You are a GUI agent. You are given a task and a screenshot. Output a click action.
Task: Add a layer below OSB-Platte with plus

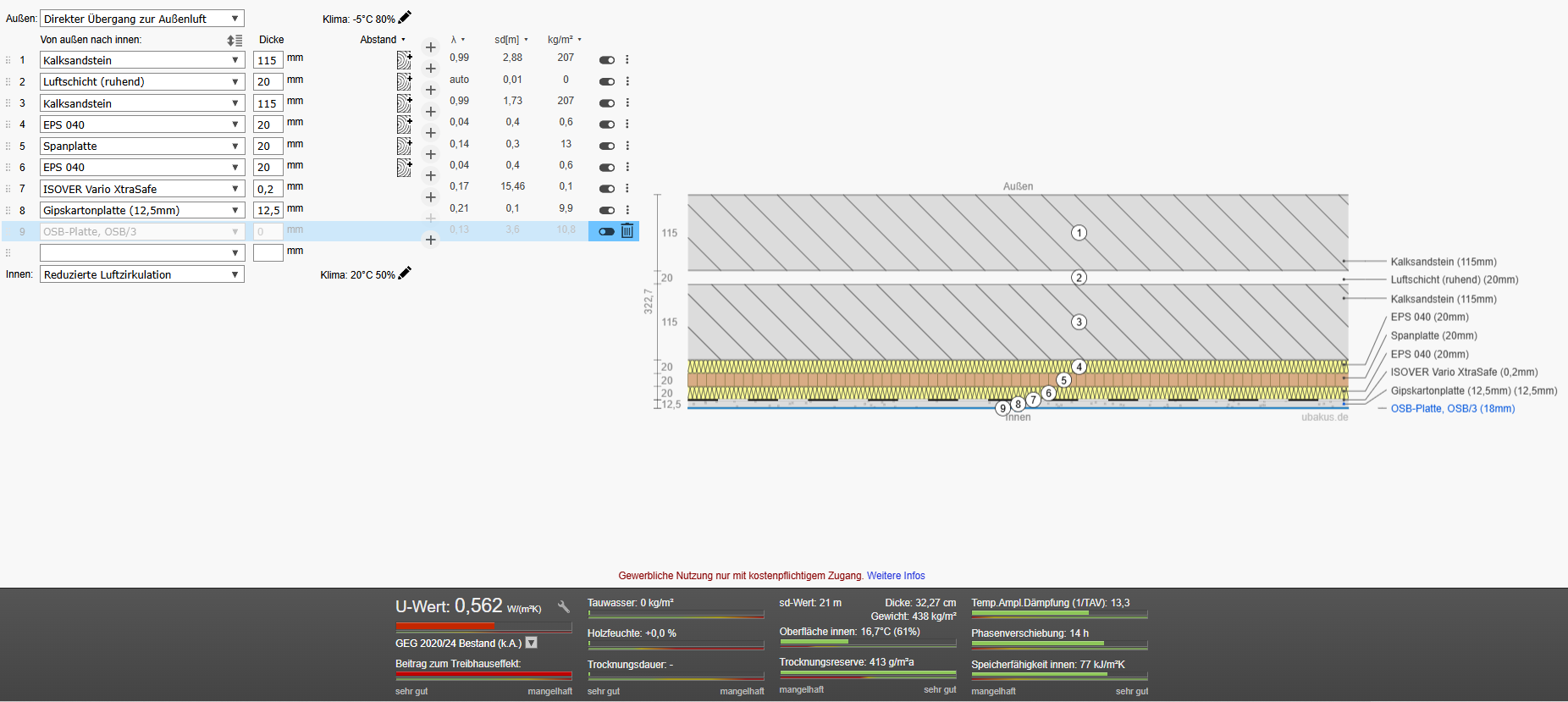[430, 240]
